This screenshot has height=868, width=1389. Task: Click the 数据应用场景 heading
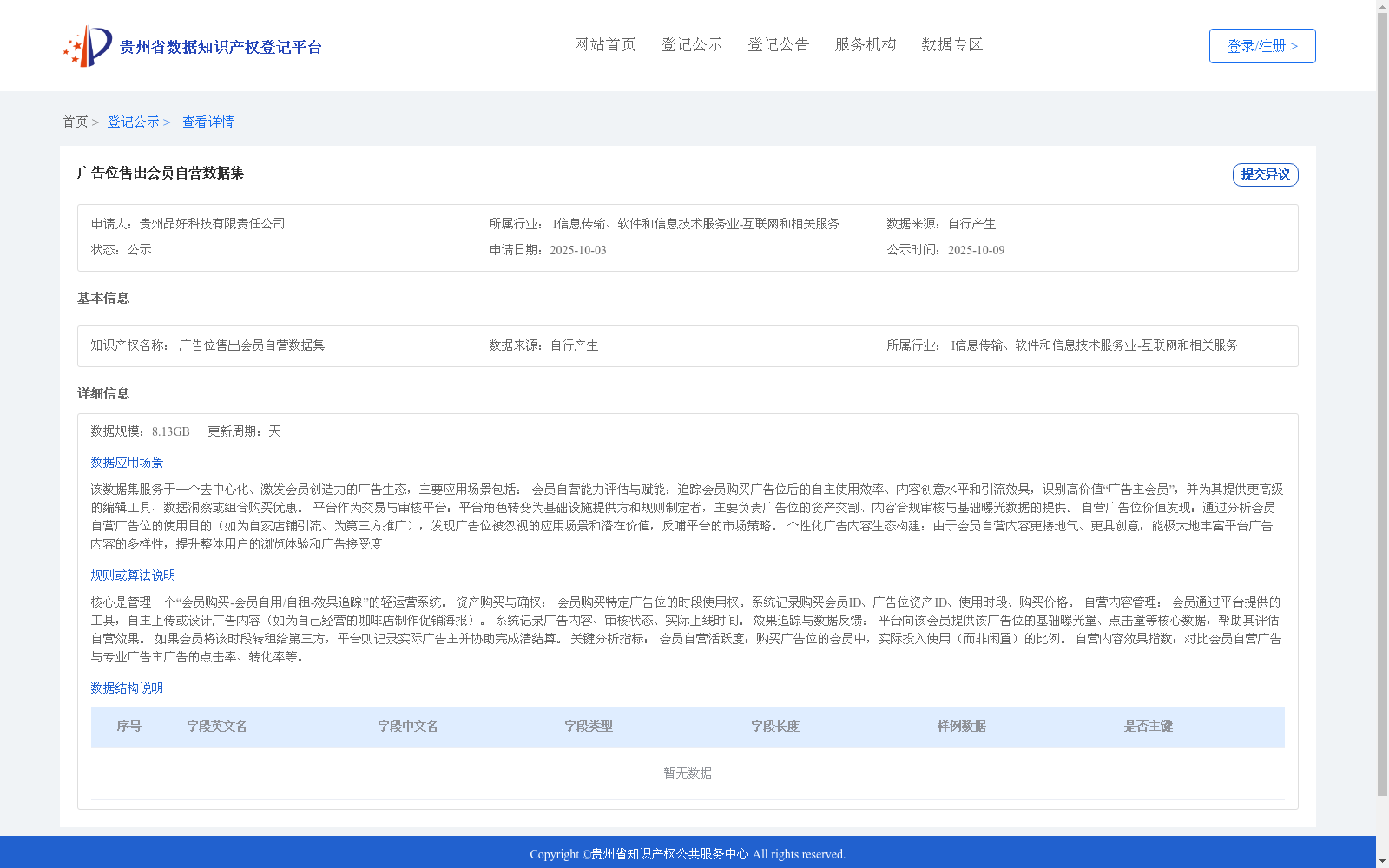127,463
